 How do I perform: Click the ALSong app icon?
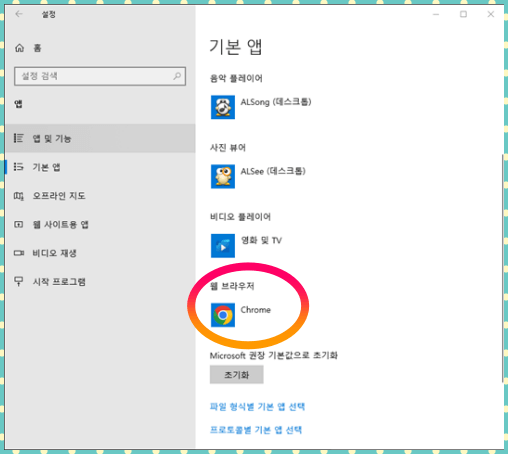click(x=223, y=107)
